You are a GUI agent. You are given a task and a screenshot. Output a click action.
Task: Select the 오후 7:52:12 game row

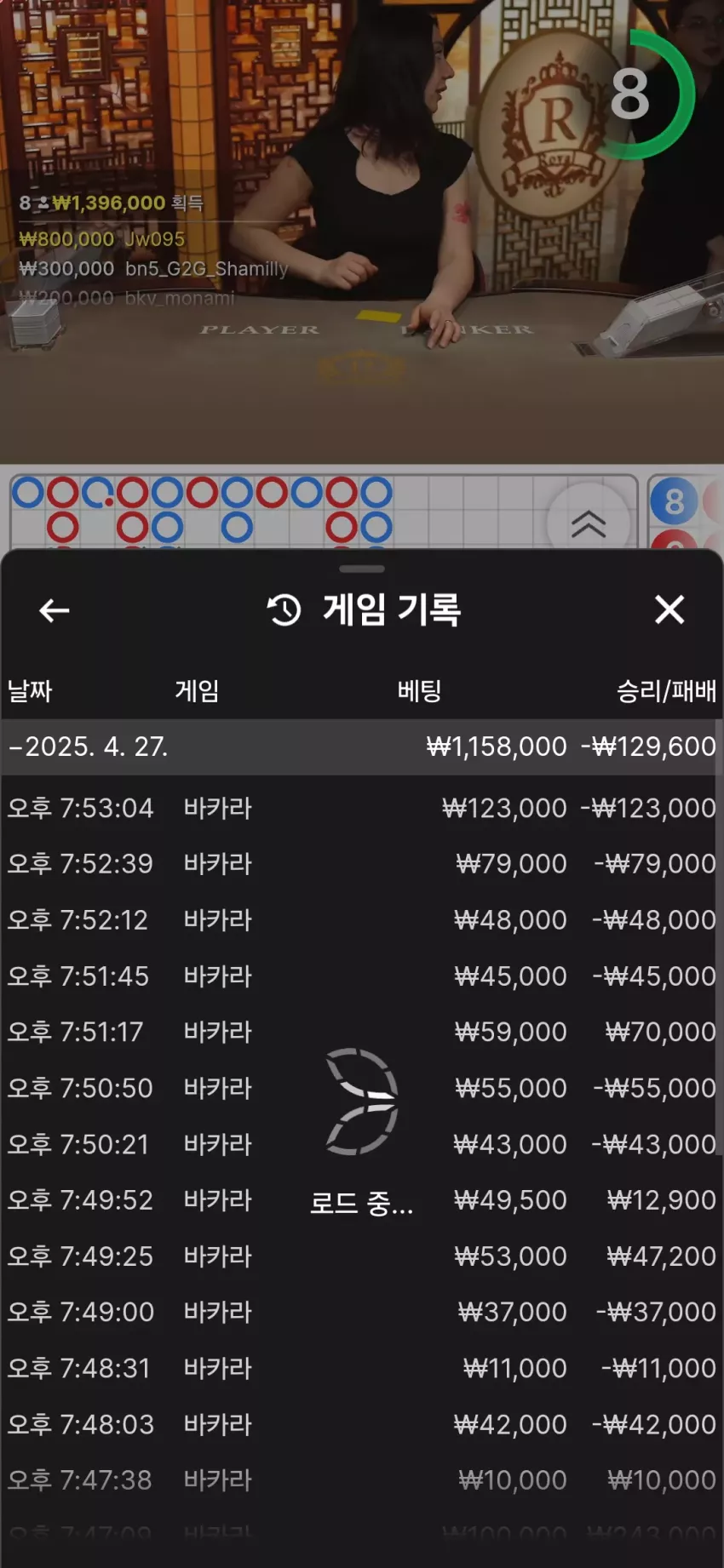362,920
